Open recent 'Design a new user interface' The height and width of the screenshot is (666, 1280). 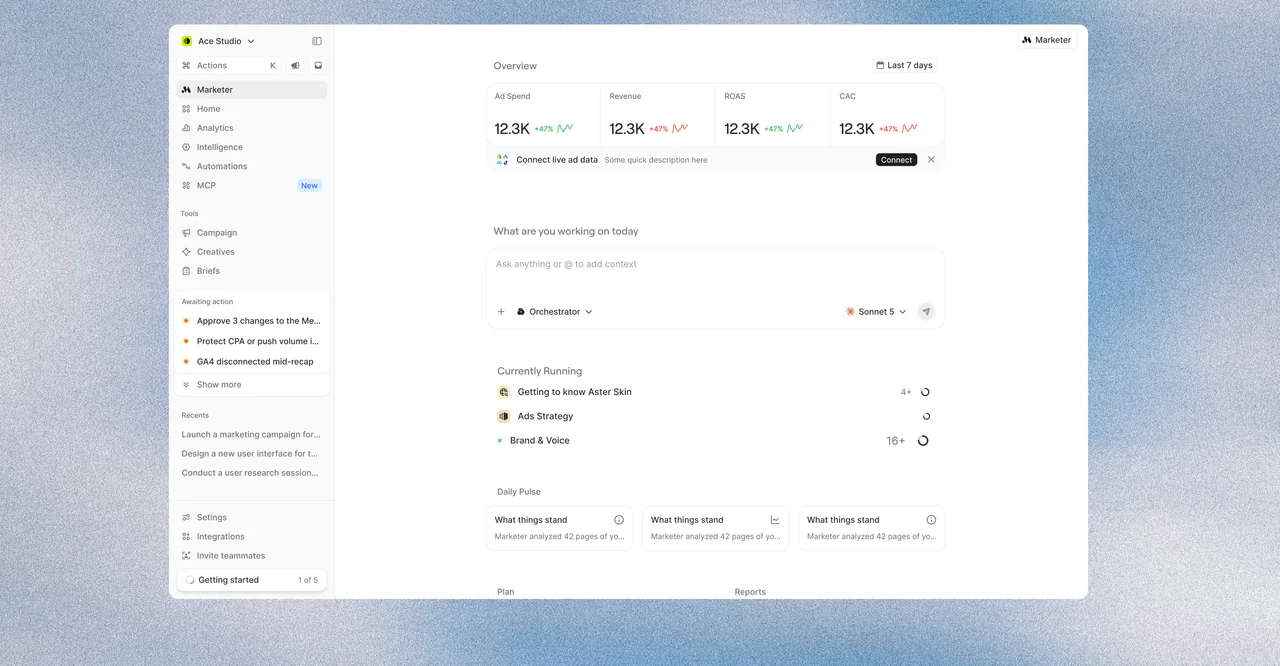[x=251, y=454]
